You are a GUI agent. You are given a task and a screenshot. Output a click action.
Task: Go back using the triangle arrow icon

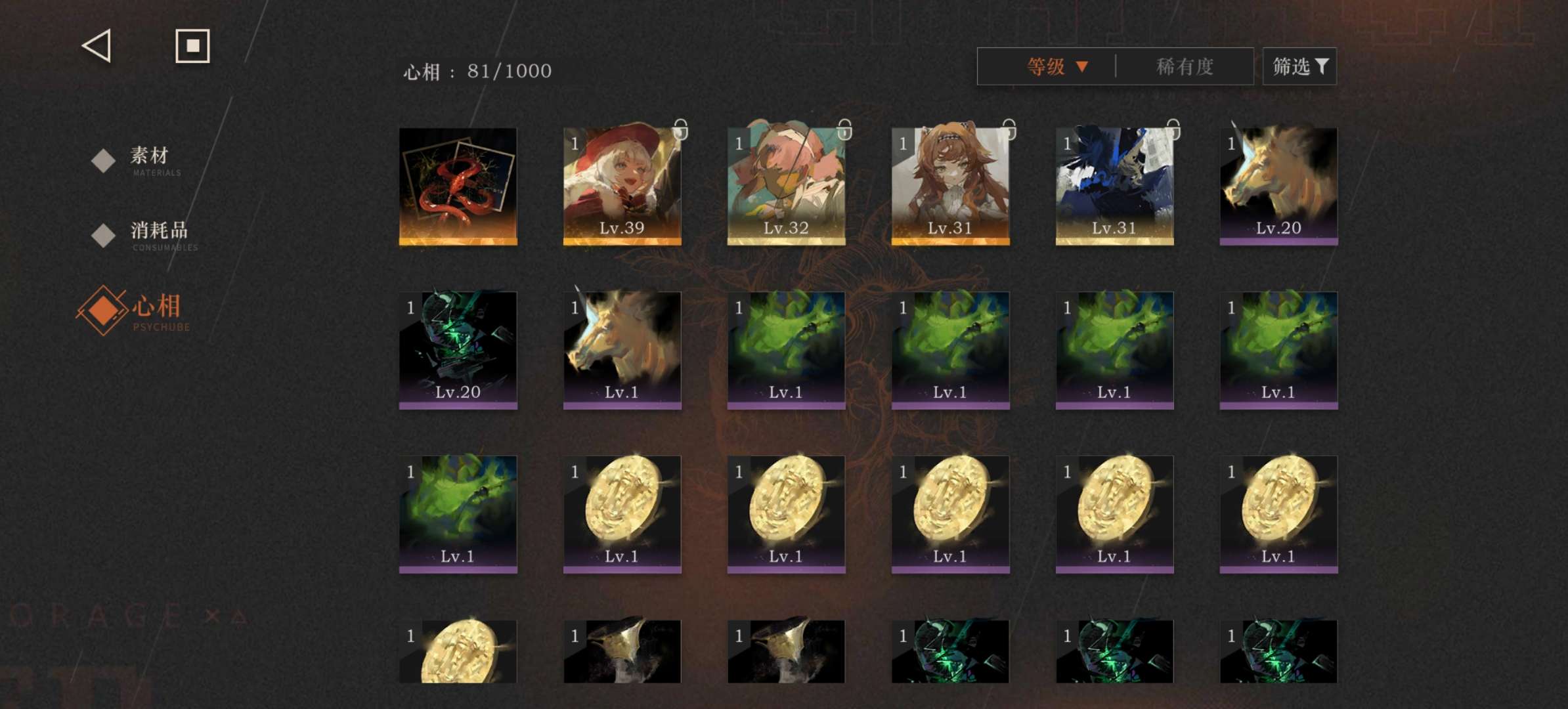tap(97, 46)
